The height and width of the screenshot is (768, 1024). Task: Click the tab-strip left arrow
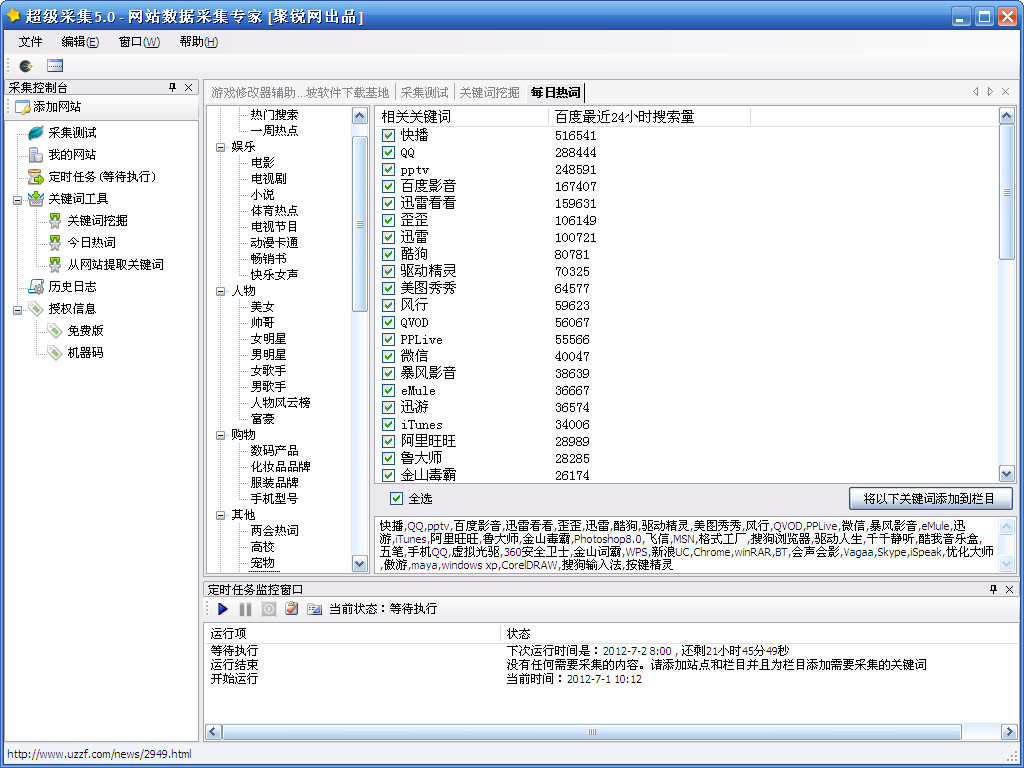pyautogui.click(x=976, y=92)
